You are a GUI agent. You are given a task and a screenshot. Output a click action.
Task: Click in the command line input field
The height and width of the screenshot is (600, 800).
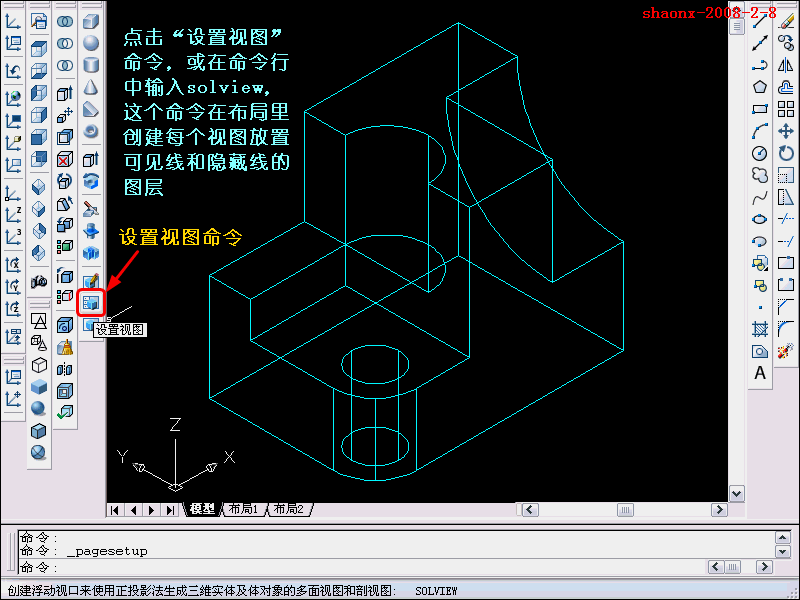pyautogui.click(x=362, y=567)
